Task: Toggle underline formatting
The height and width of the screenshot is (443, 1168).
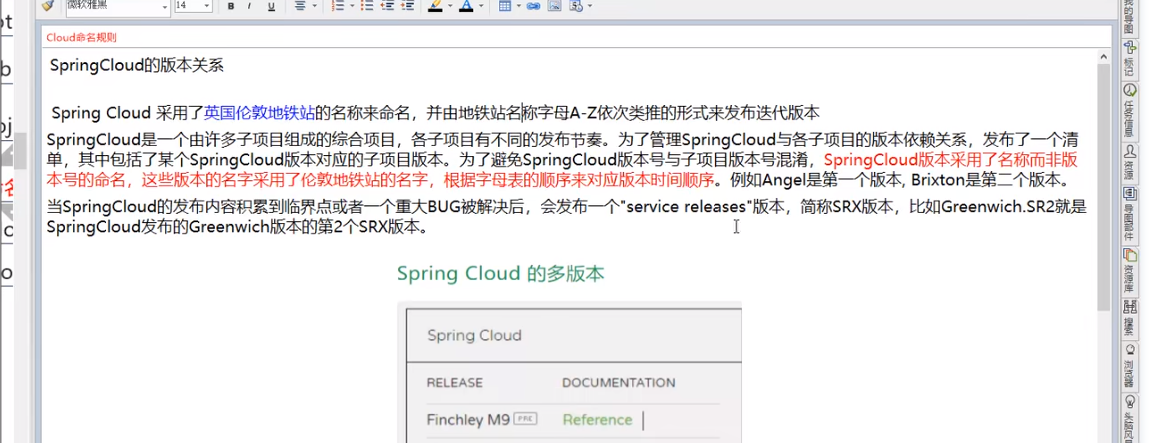Action: [x=270, y=7]
